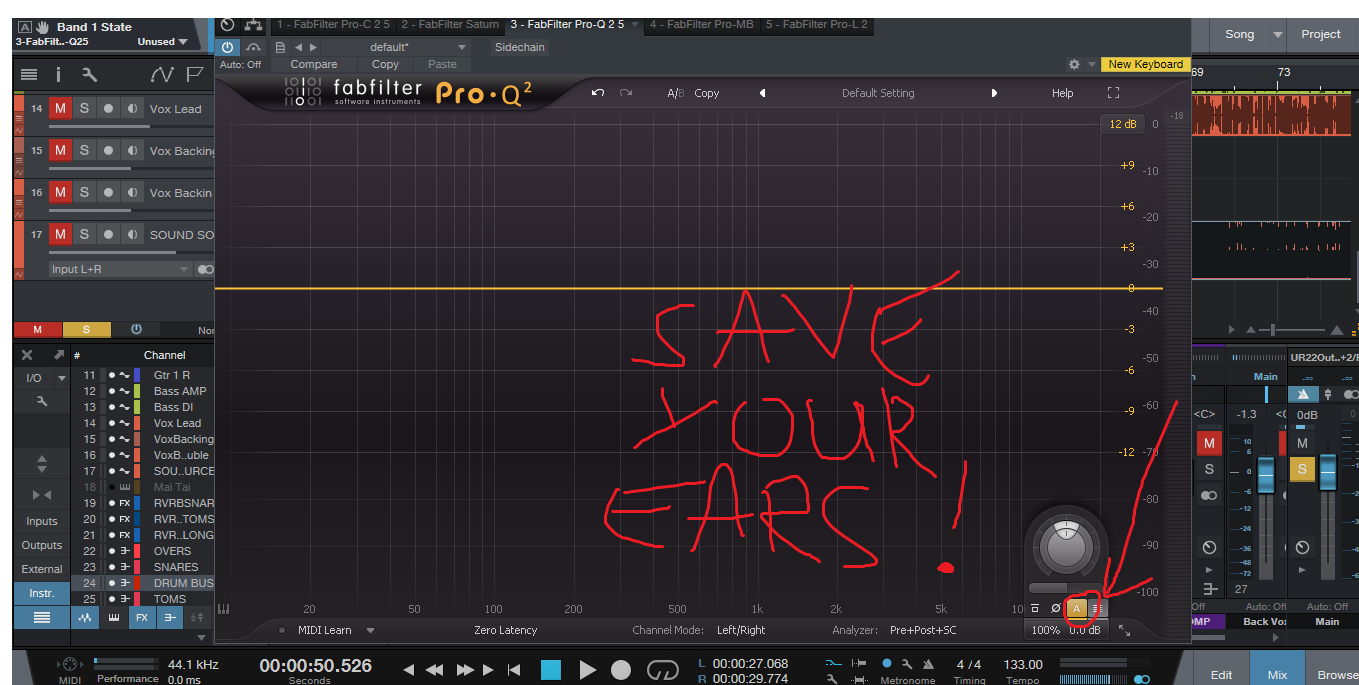Toggle monitor on track 15 Vox Backing
Image resolution: width=1359 pixels, height=685 pixels.
pos(132,150)
